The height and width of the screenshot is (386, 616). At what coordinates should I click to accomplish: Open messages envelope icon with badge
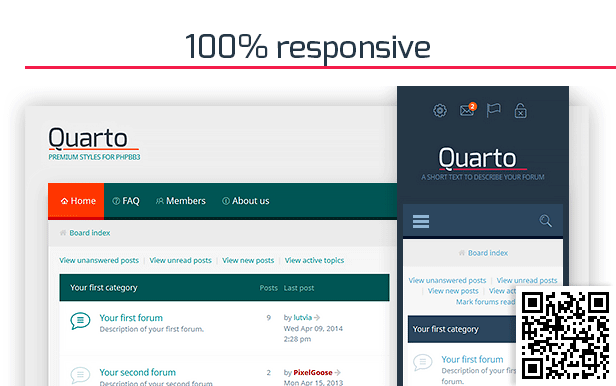pyautogui.click(x=468, y=110)
